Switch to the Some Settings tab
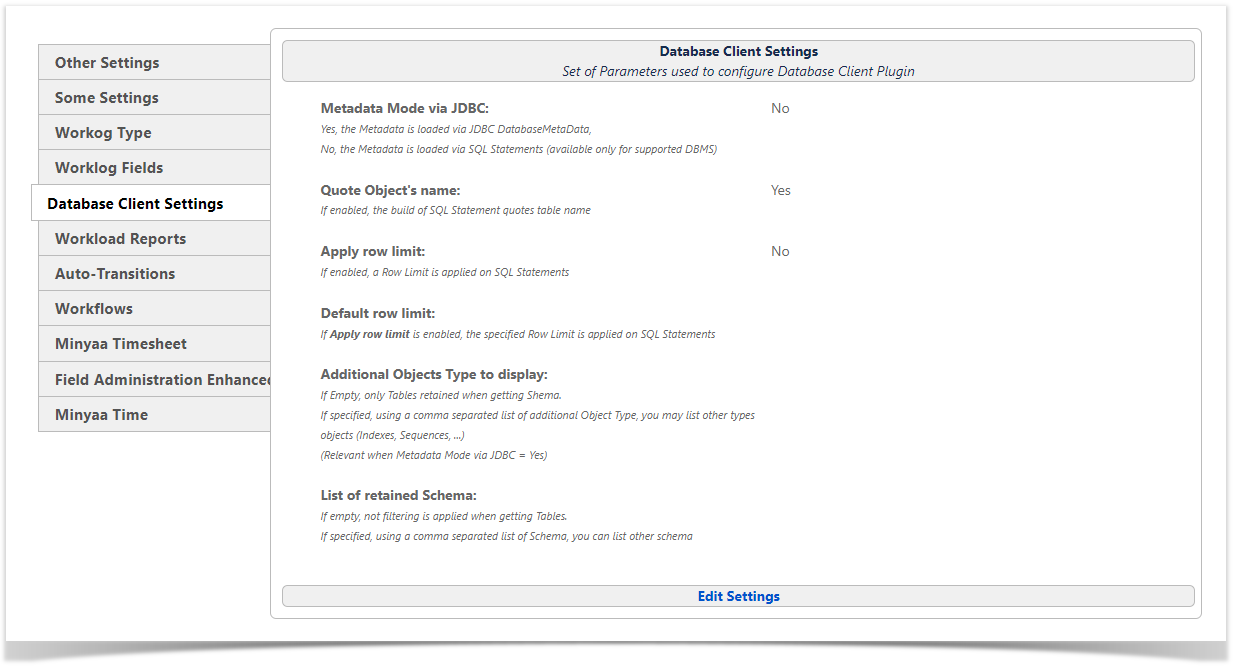 pos(107,98)
